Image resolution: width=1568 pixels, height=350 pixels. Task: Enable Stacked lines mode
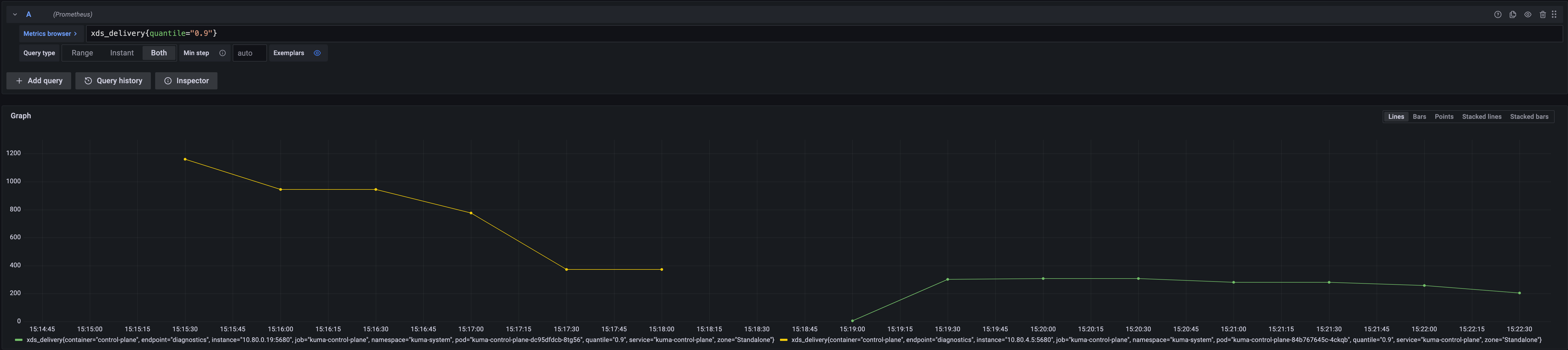tap(1482, 116)
